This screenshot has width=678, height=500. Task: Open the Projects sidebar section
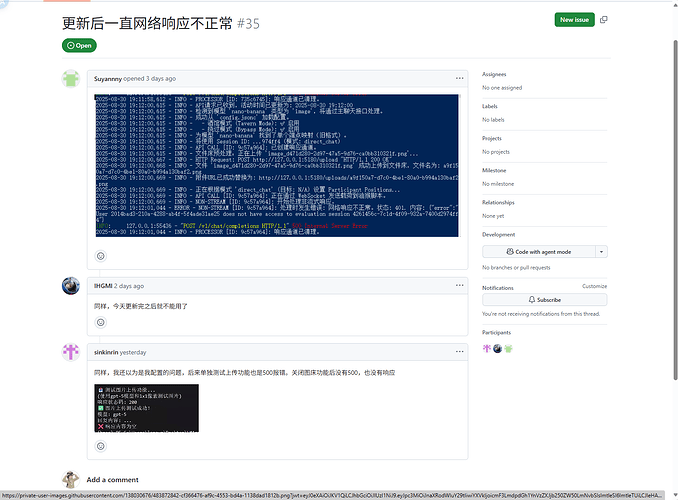[x=492, y=138]
